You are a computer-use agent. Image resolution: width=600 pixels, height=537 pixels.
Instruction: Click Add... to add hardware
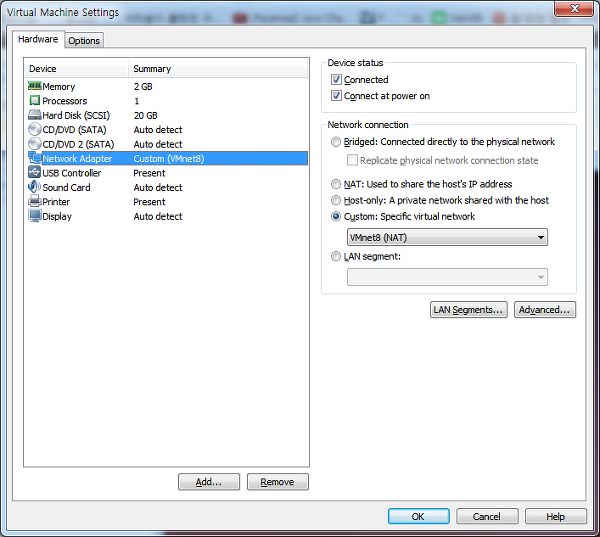[209, 482]
